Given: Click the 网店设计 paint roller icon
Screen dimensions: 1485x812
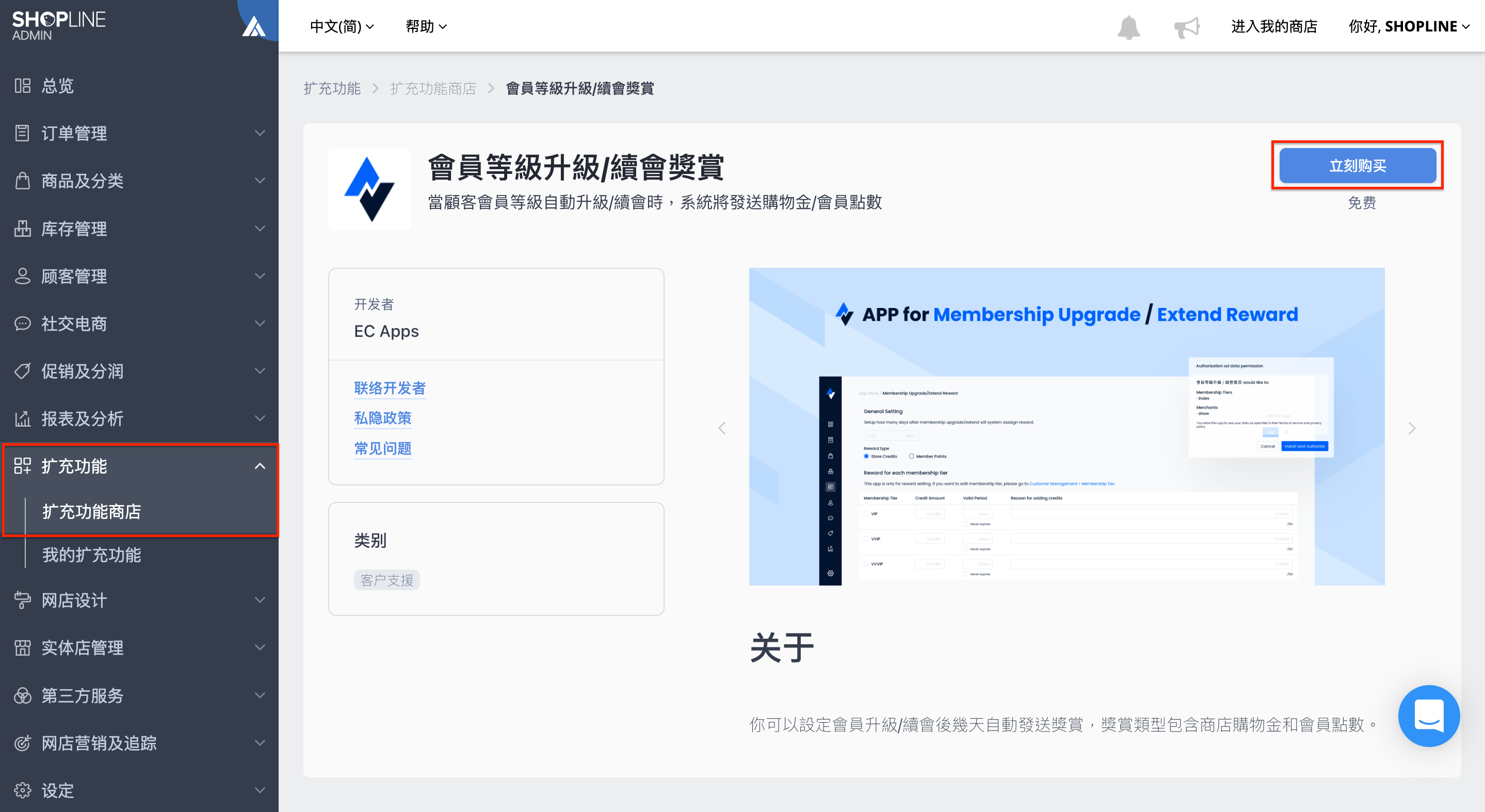Looking at the screenshot, I should point(23,600).
